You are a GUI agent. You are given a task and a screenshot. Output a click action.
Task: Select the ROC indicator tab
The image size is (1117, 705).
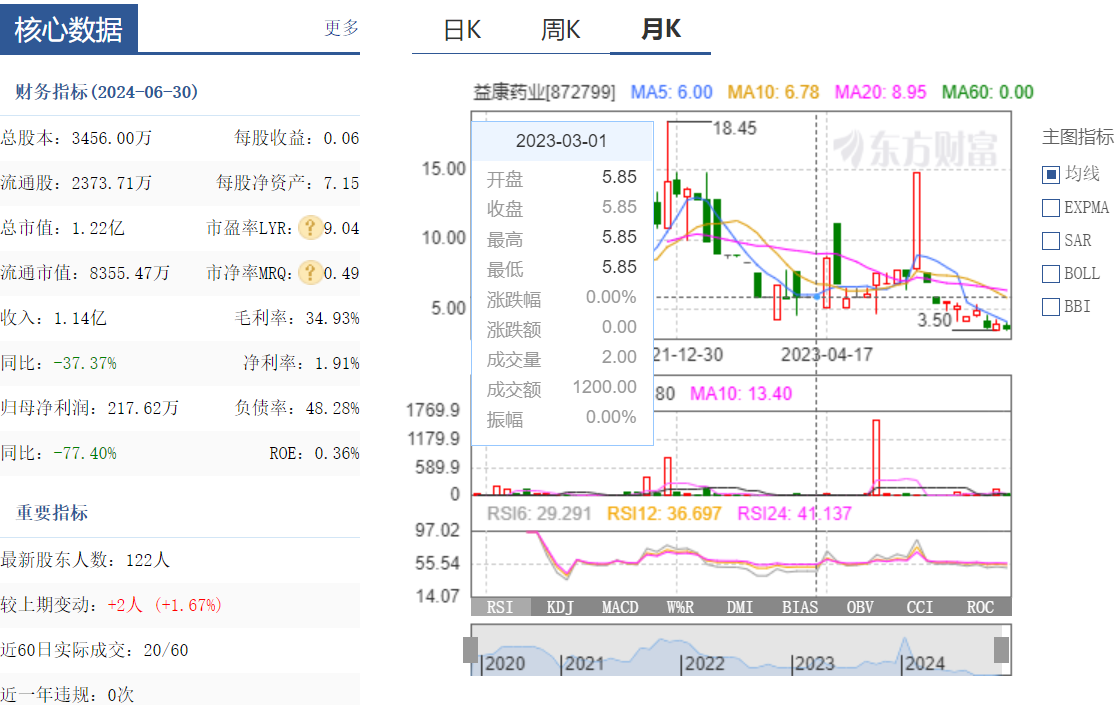coord(980,607)
